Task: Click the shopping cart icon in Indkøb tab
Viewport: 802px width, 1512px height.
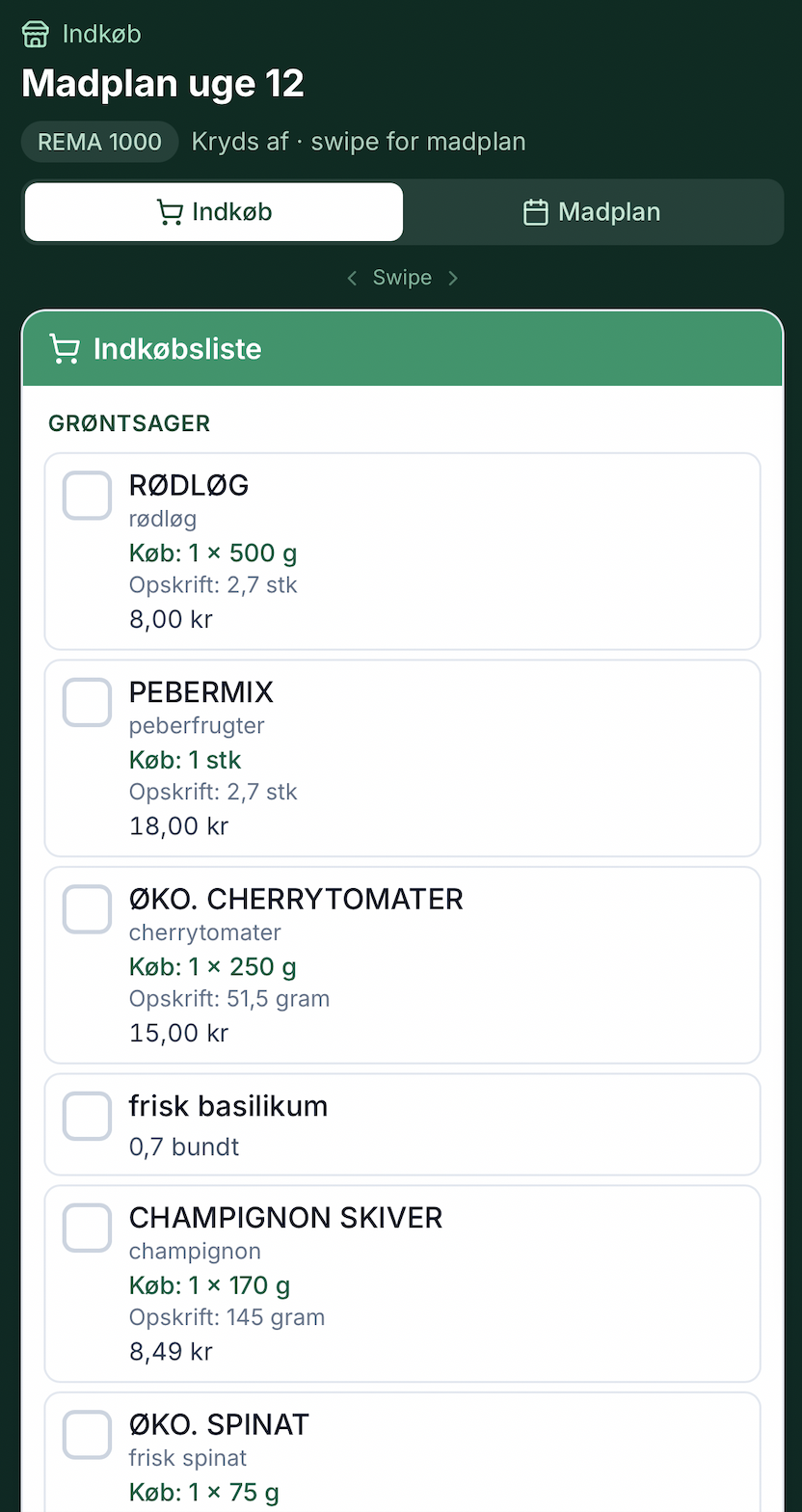Action: click(x=170, y=212)
